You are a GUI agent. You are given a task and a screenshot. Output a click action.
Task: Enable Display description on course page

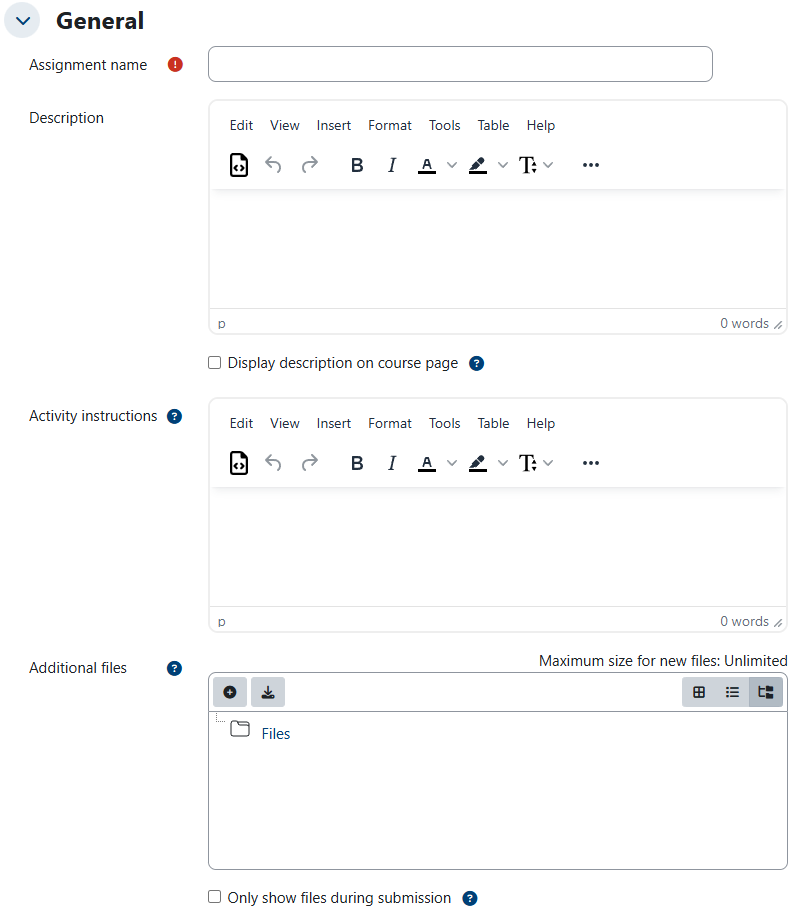pyautogui.click(x=215, y=363)
